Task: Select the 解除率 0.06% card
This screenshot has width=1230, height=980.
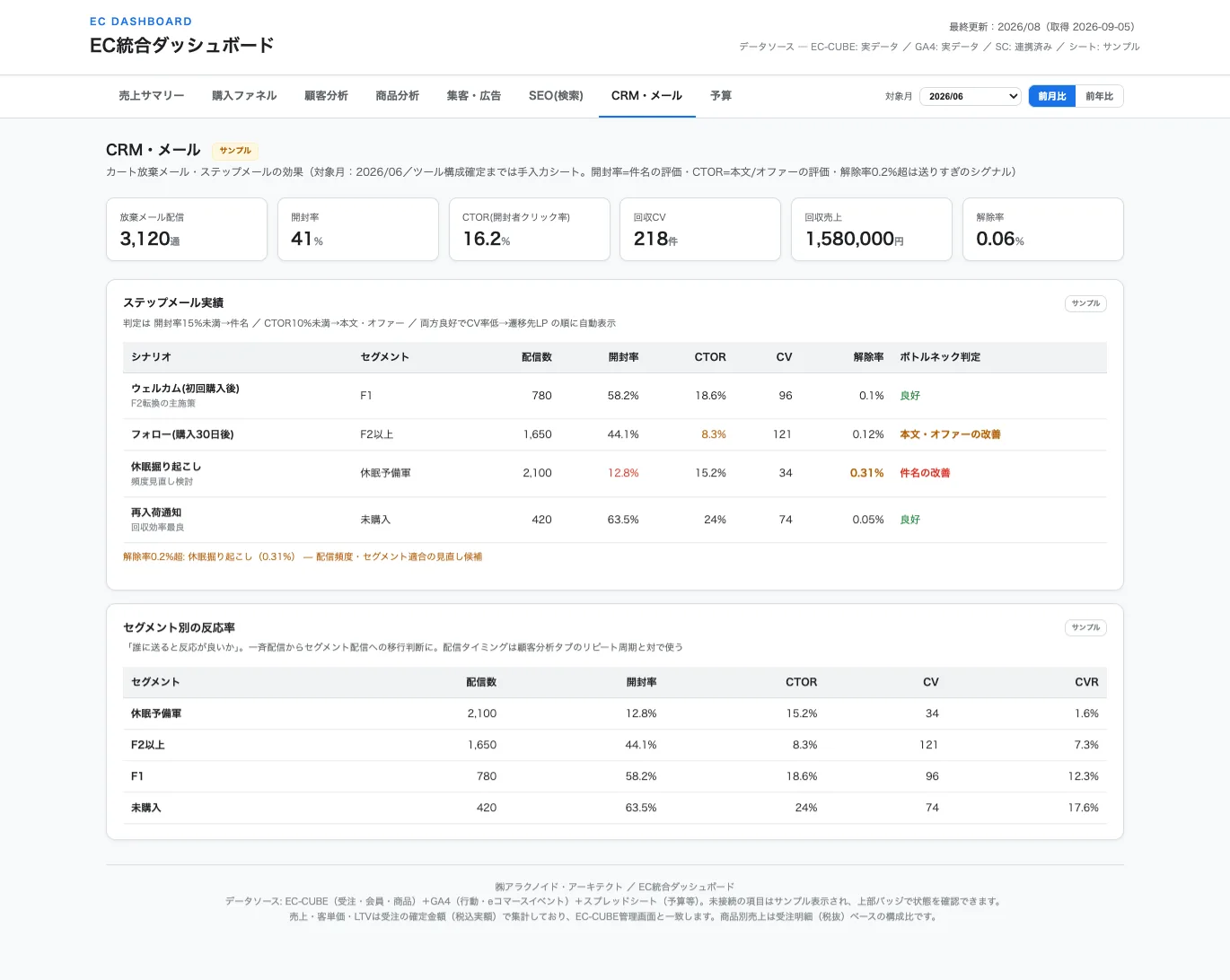Action: [1043, 230]
